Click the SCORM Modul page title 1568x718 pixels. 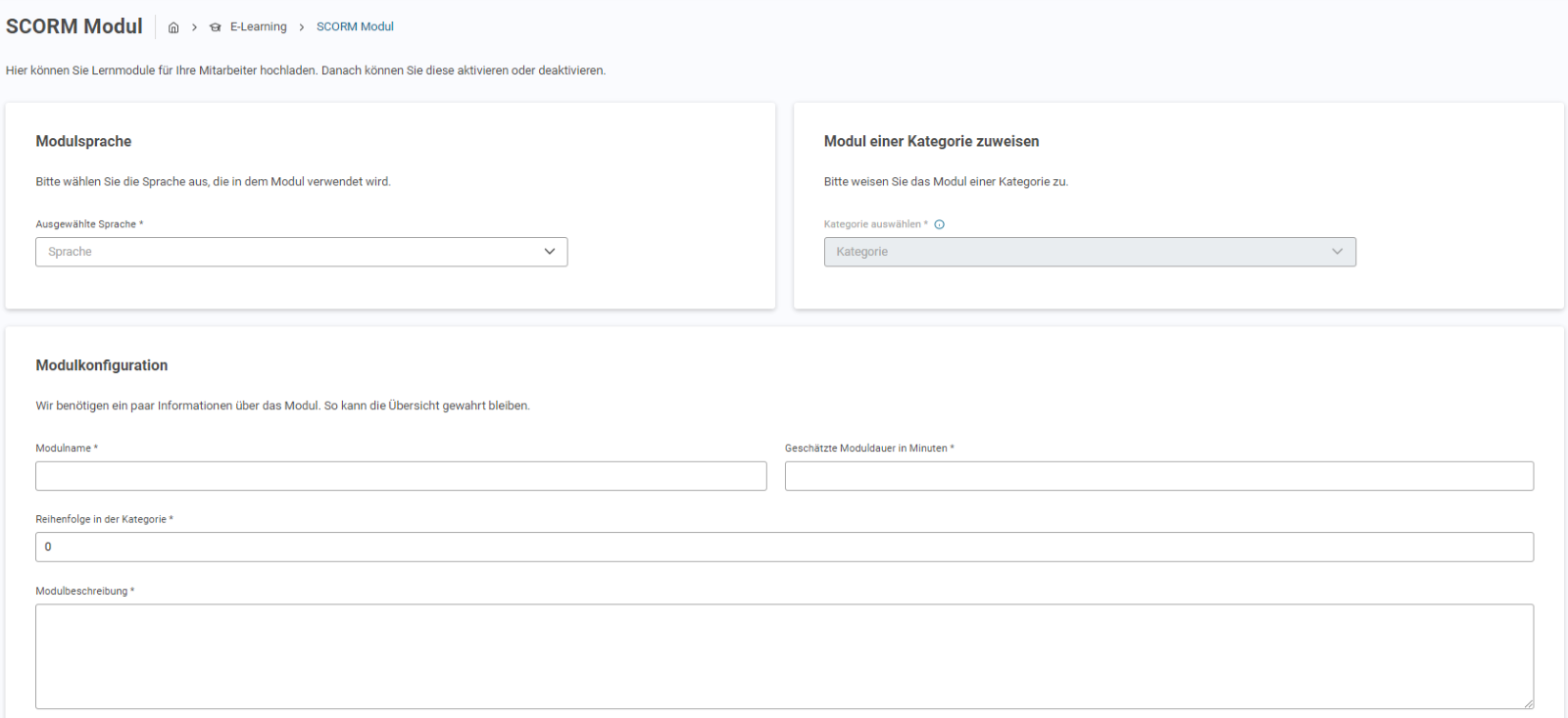(74, 26)
